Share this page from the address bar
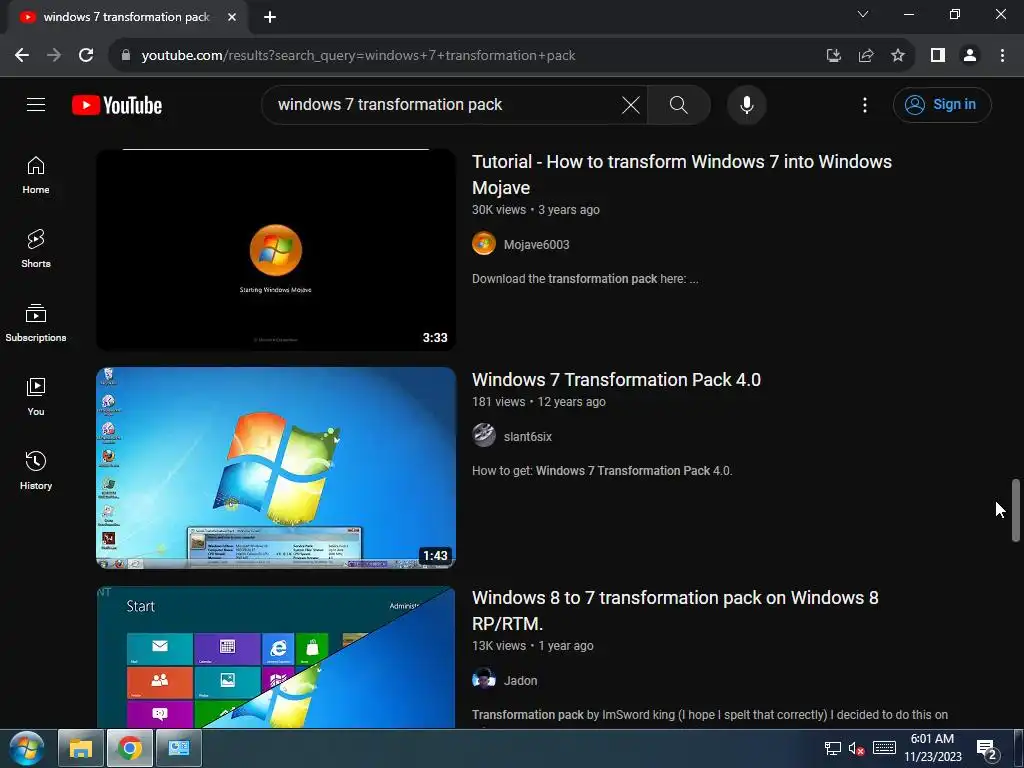This screenshot has height=768, width=1024. [x=866, y=56]
